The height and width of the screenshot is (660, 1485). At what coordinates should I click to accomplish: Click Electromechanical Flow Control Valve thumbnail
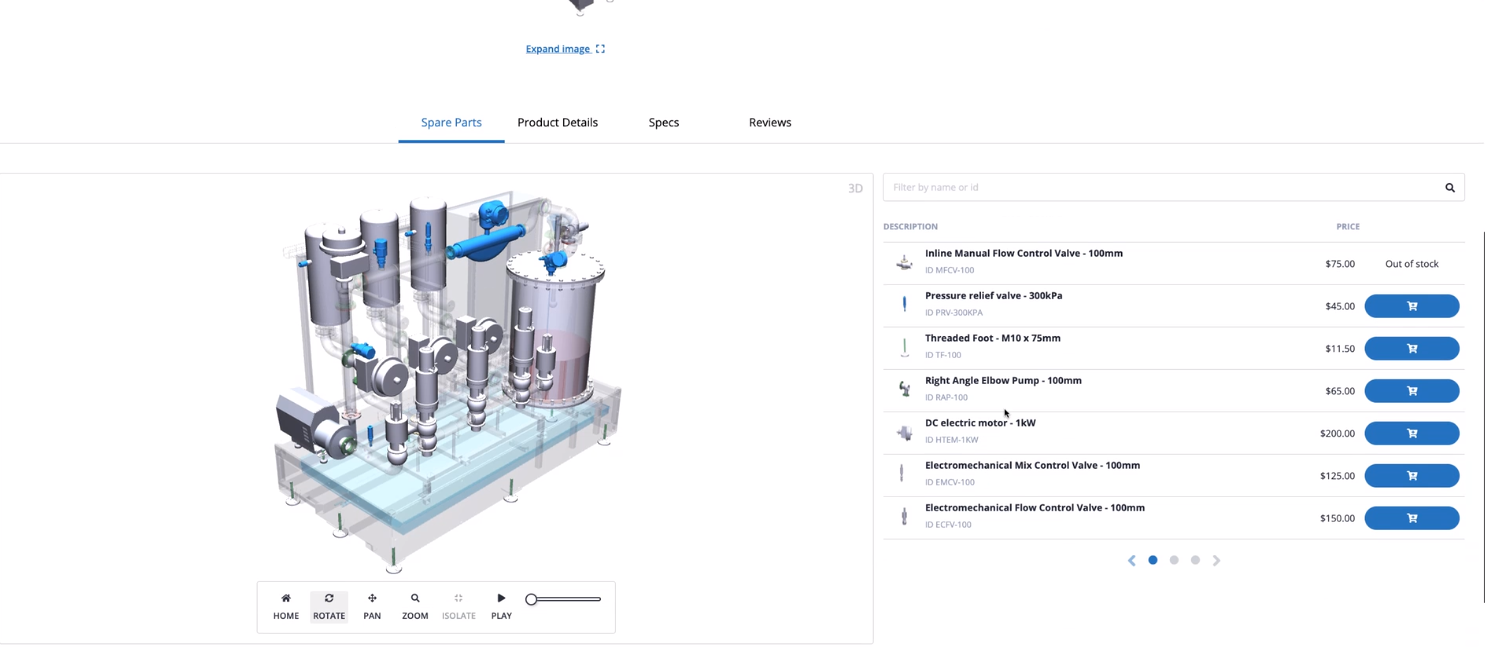point(904,516)
